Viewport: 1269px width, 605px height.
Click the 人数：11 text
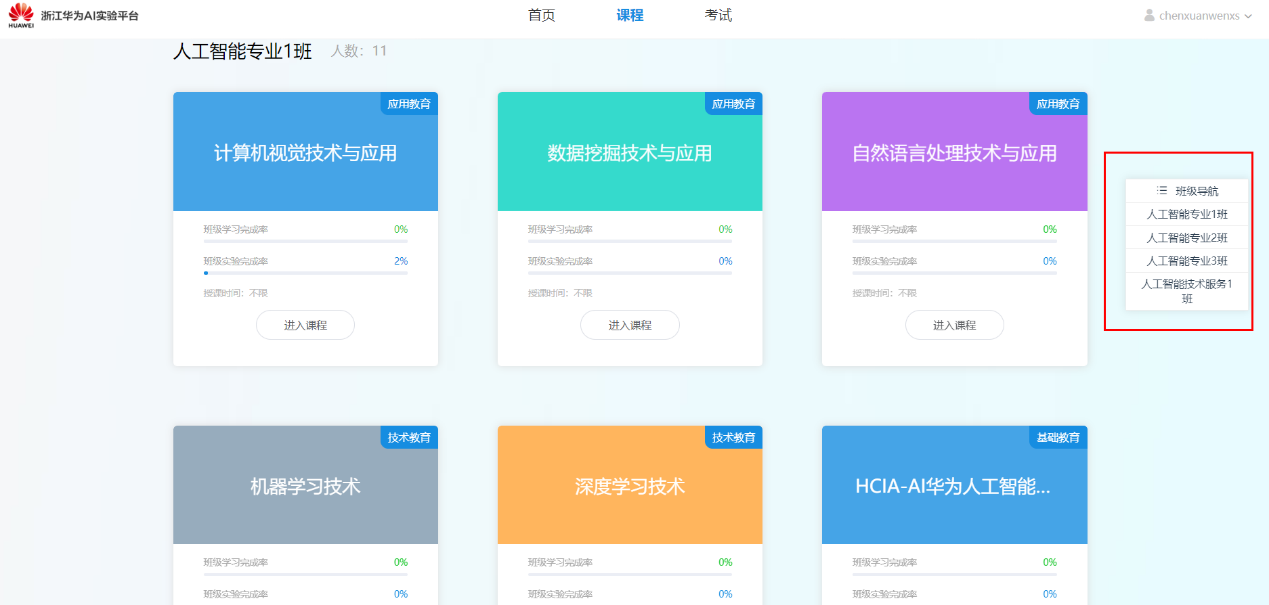[359, 51]
